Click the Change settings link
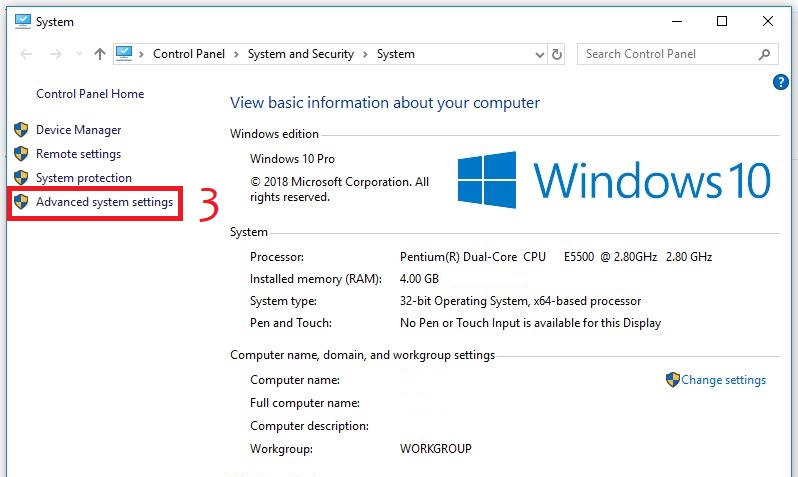798x477 pixels. [723, 380]
